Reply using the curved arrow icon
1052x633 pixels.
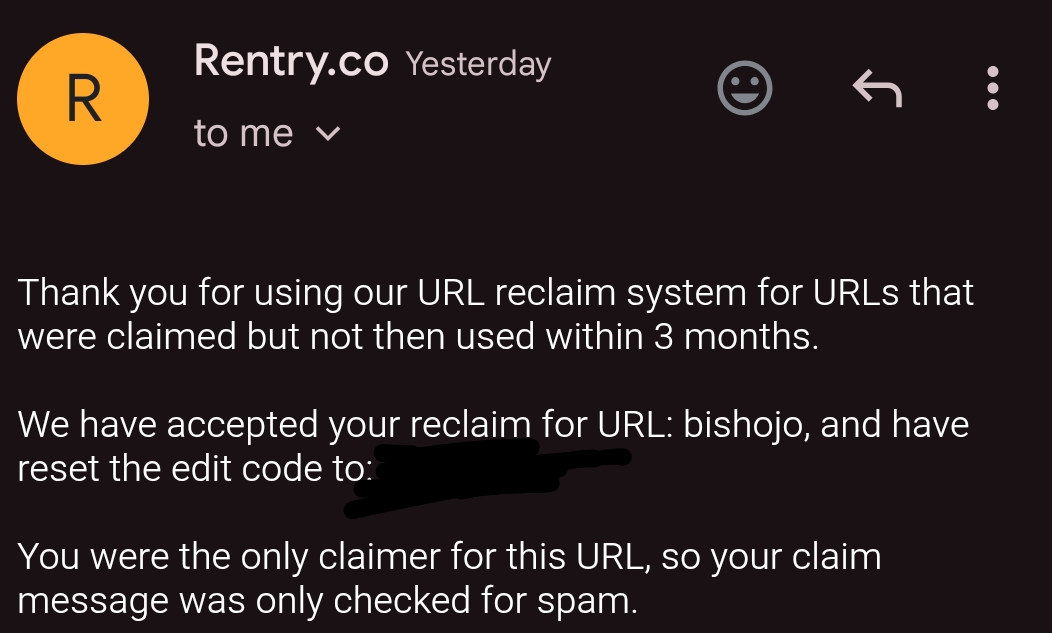point(877,88)
